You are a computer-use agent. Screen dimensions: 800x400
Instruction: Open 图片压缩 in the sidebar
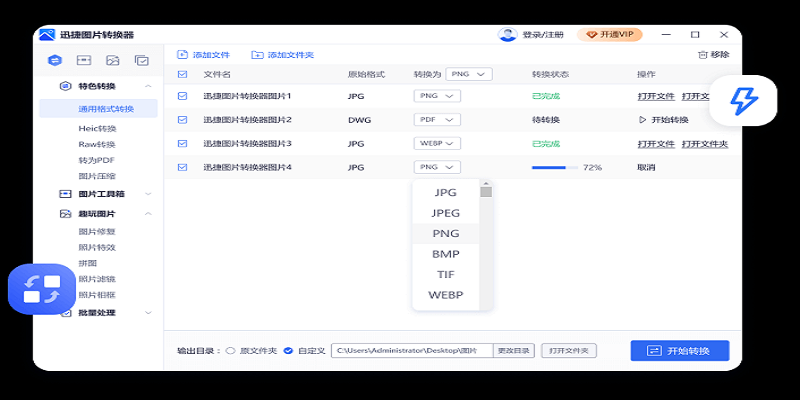[97, 176]
